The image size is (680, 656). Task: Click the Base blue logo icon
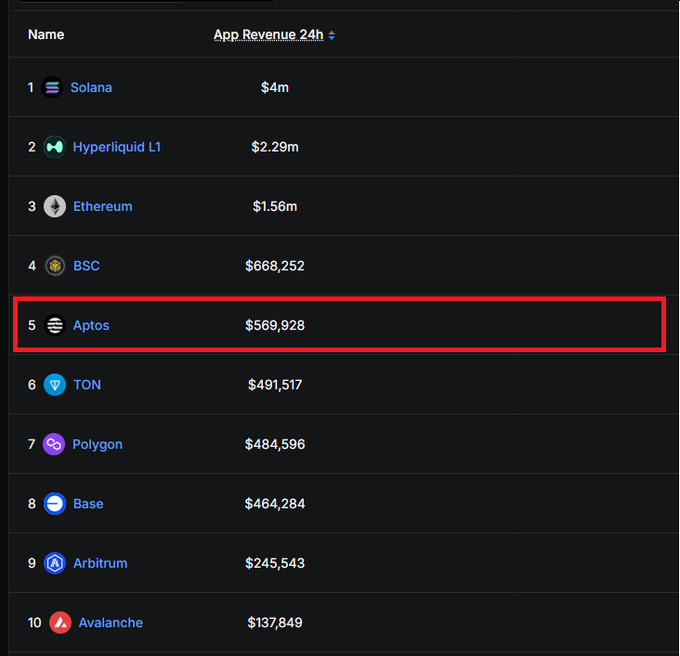coord(55,504)
